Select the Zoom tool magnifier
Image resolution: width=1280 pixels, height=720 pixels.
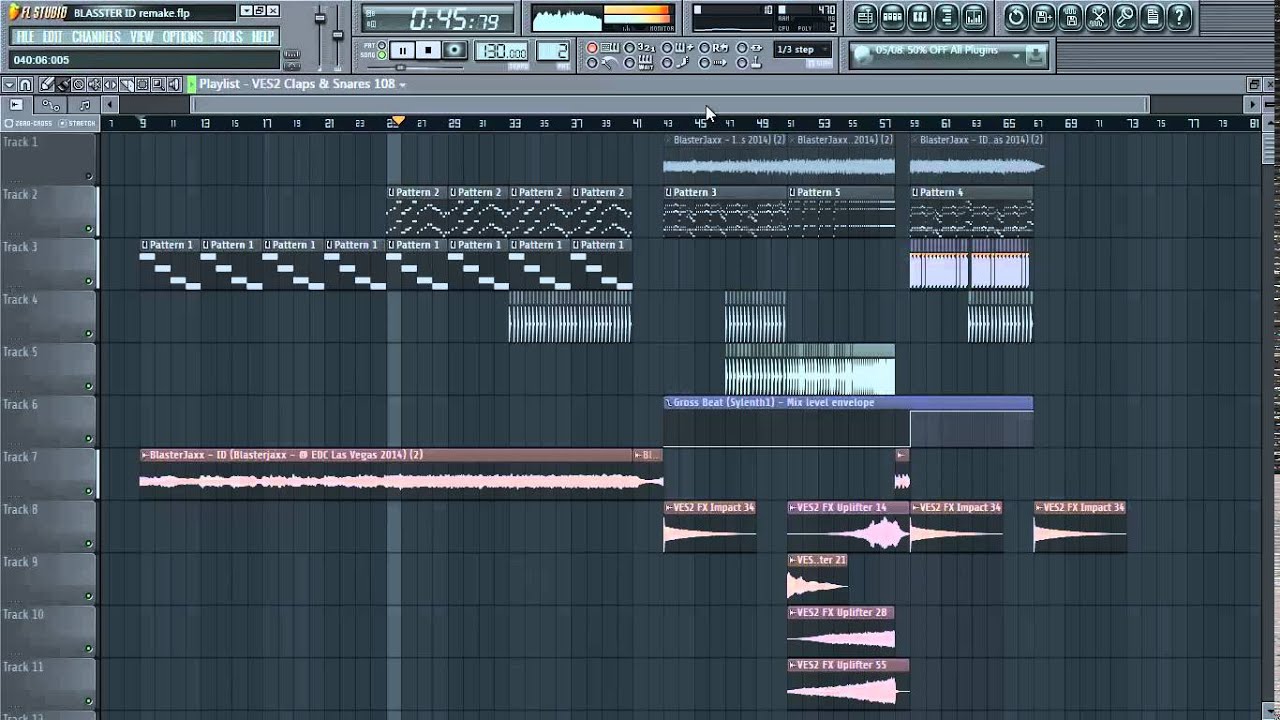tap(158, 85)
